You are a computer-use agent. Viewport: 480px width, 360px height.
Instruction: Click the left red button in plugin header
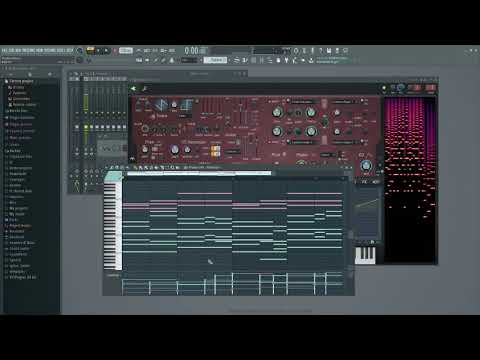point(416,88)
